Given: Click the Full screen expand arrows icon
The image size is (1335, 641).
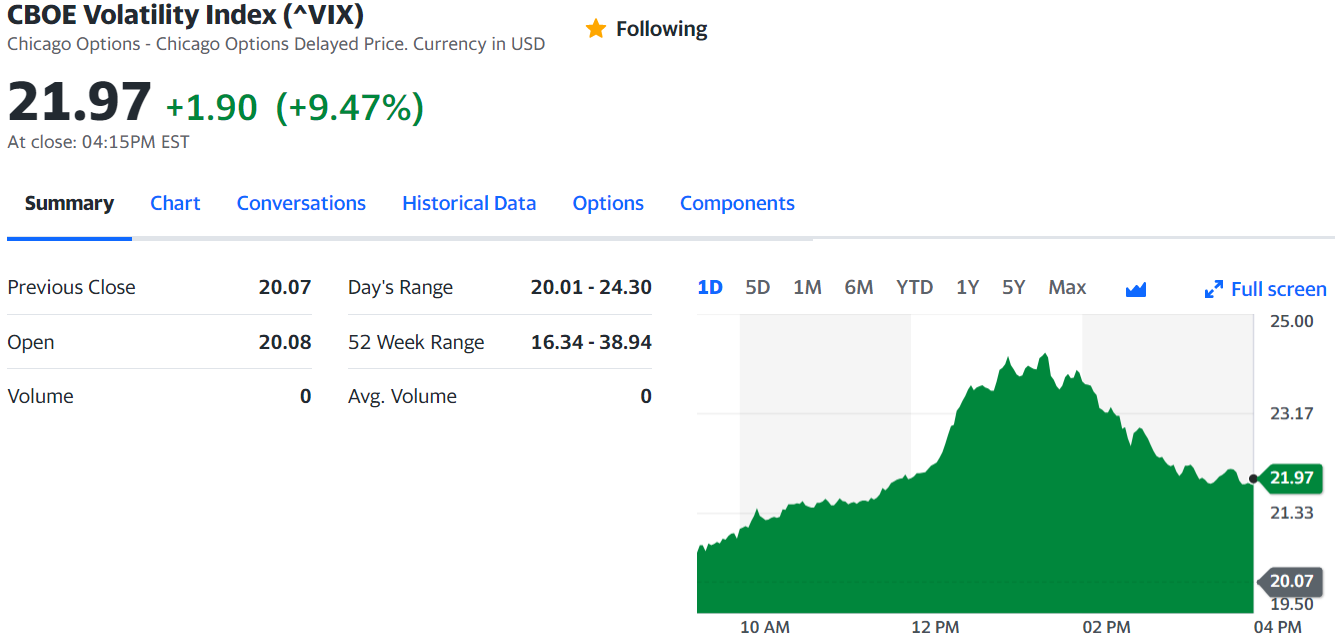Looking at the screenshot, I should tap(1214, 289).
